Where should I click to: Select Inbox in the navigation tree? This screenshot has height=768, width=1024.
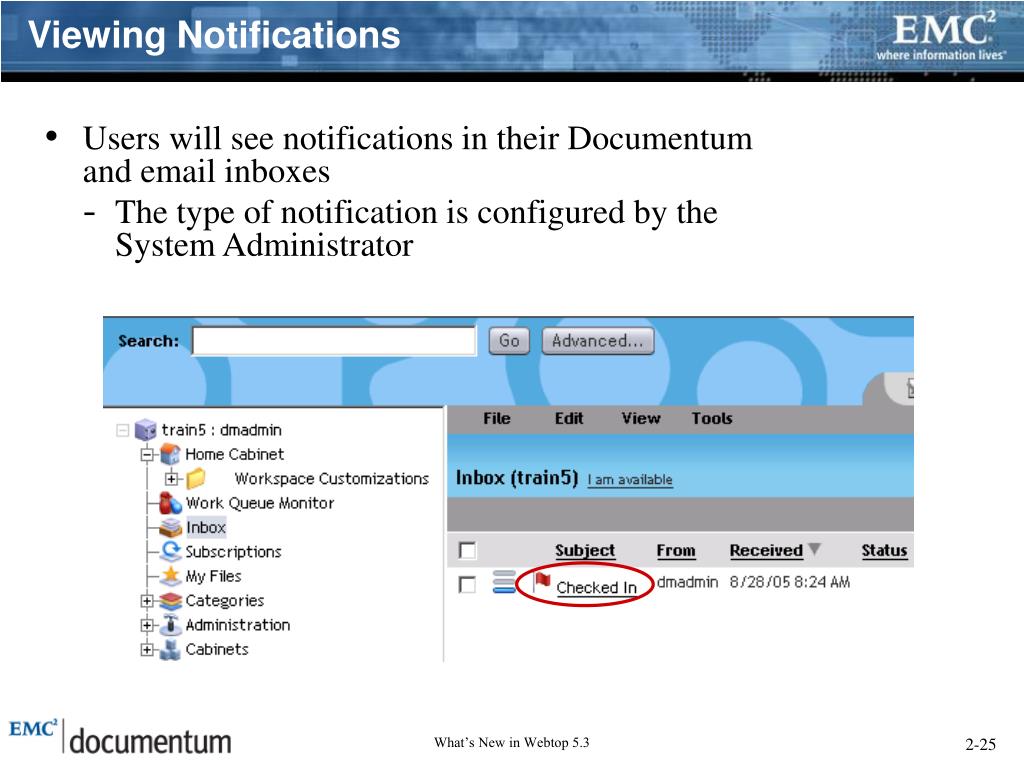pyautogui.click(x=206, y=527)
